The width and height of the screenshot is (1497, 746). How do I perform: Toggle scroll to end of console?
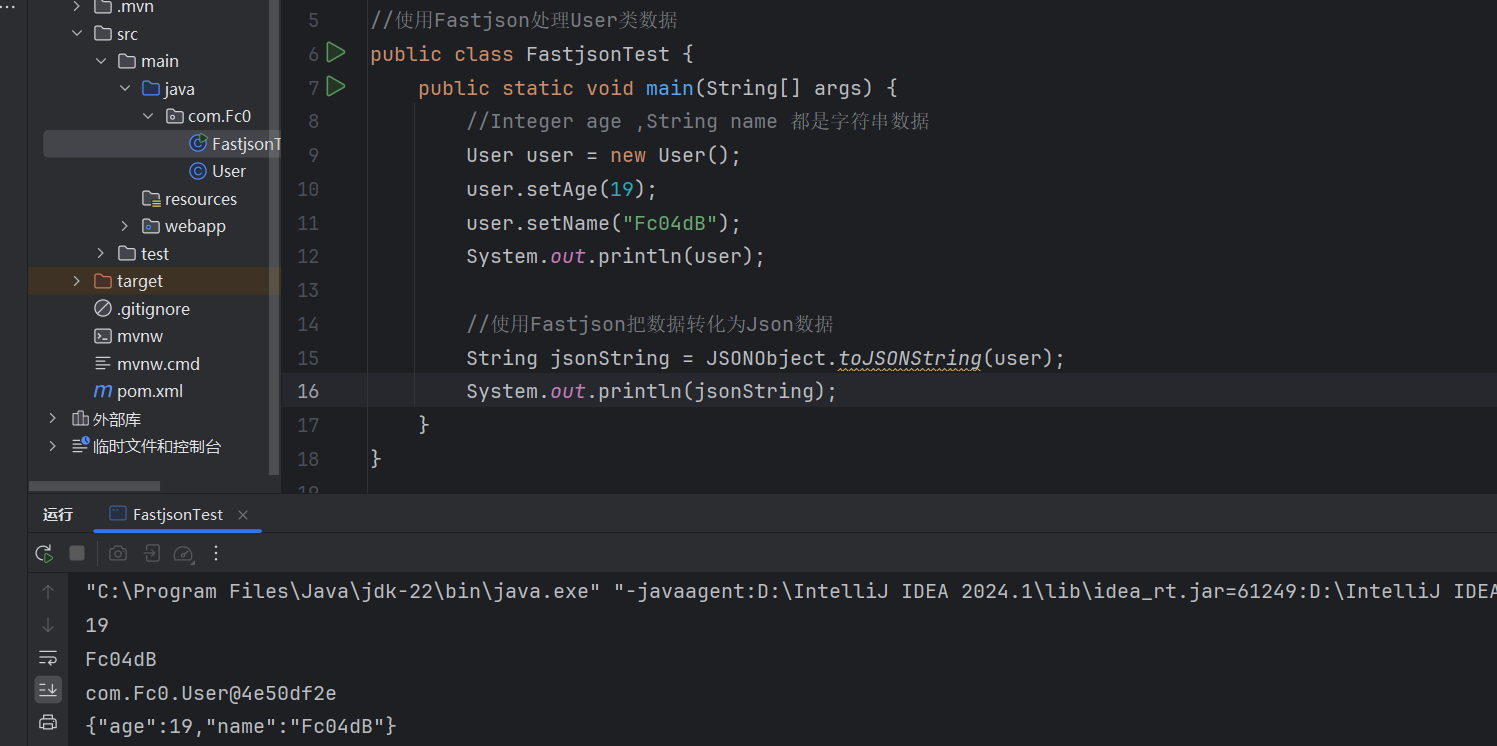click(47, 689)
